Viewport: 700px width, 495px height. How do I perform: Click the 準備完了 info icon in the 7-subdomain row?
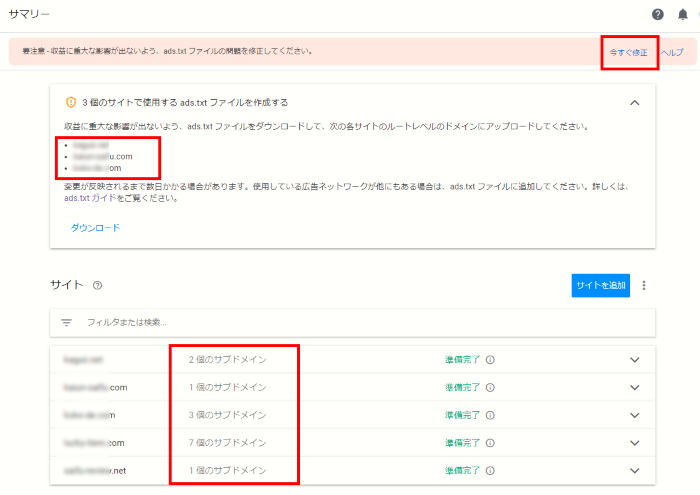(490, 442)
